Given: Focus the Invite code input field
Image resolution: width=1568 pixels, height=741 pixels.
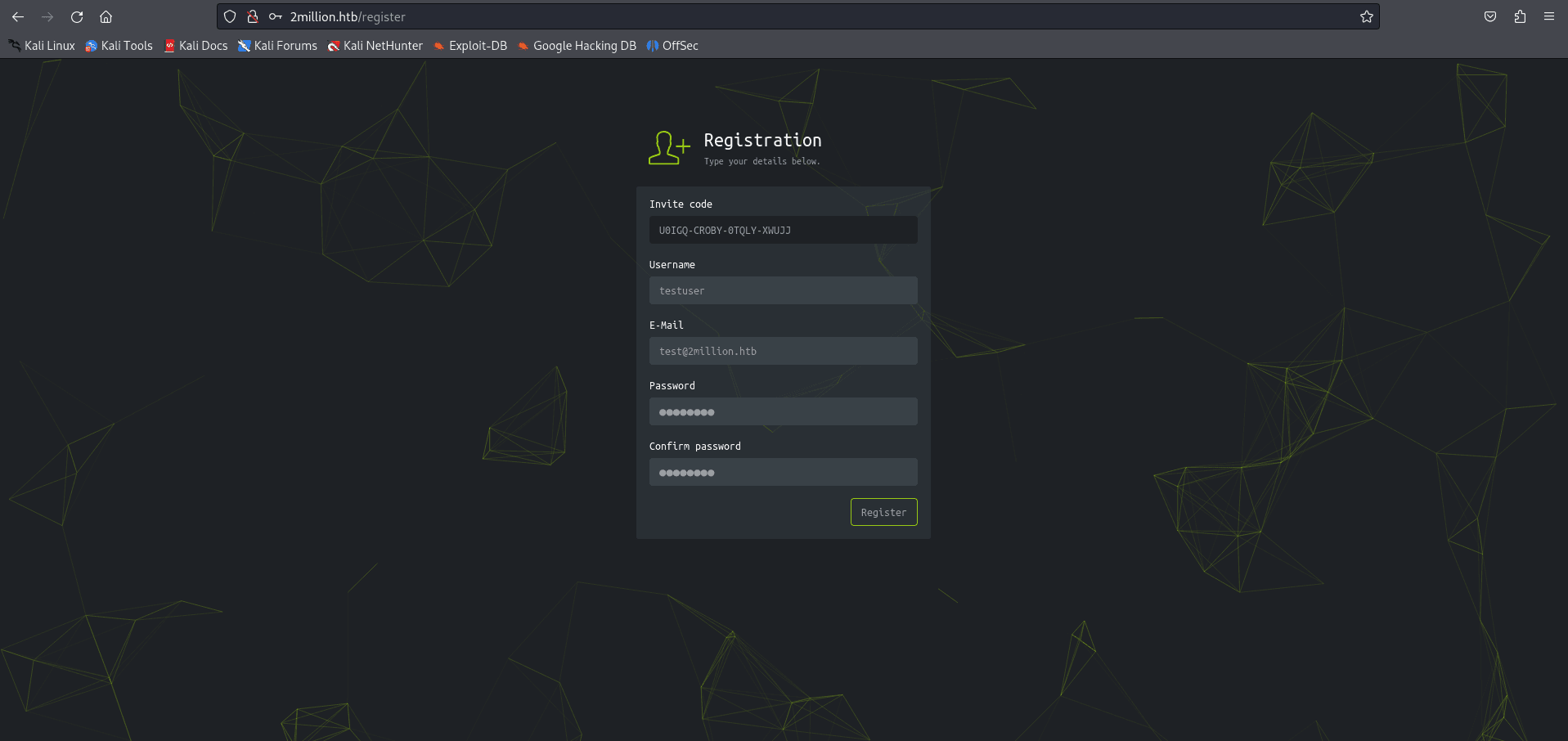Looking at the screenshot, I should [x=783, y=230].
